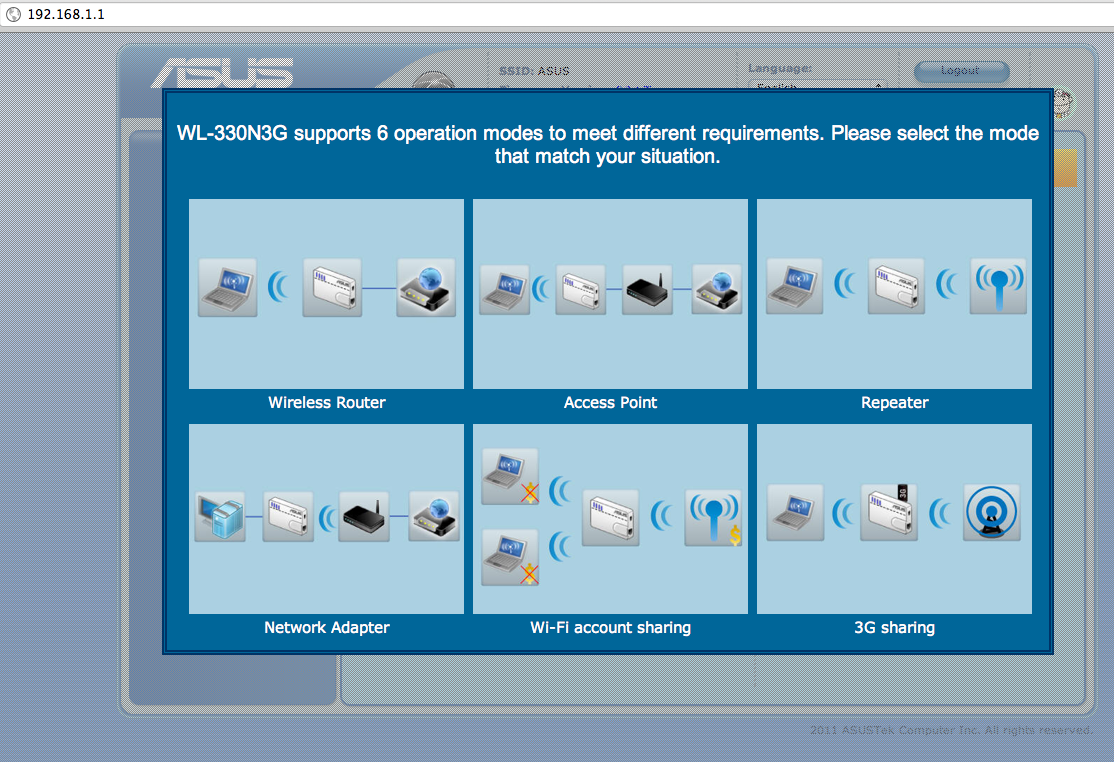Click the desktop PC icon in Network Adapter panel
The image size is (1114, 762).
[220, 516]
